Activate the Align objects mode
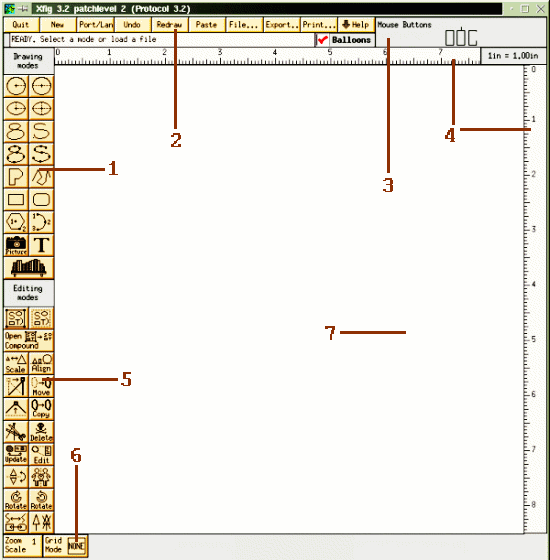The height and width of the screenshot is (560, 550). click(x=41, y=363)
